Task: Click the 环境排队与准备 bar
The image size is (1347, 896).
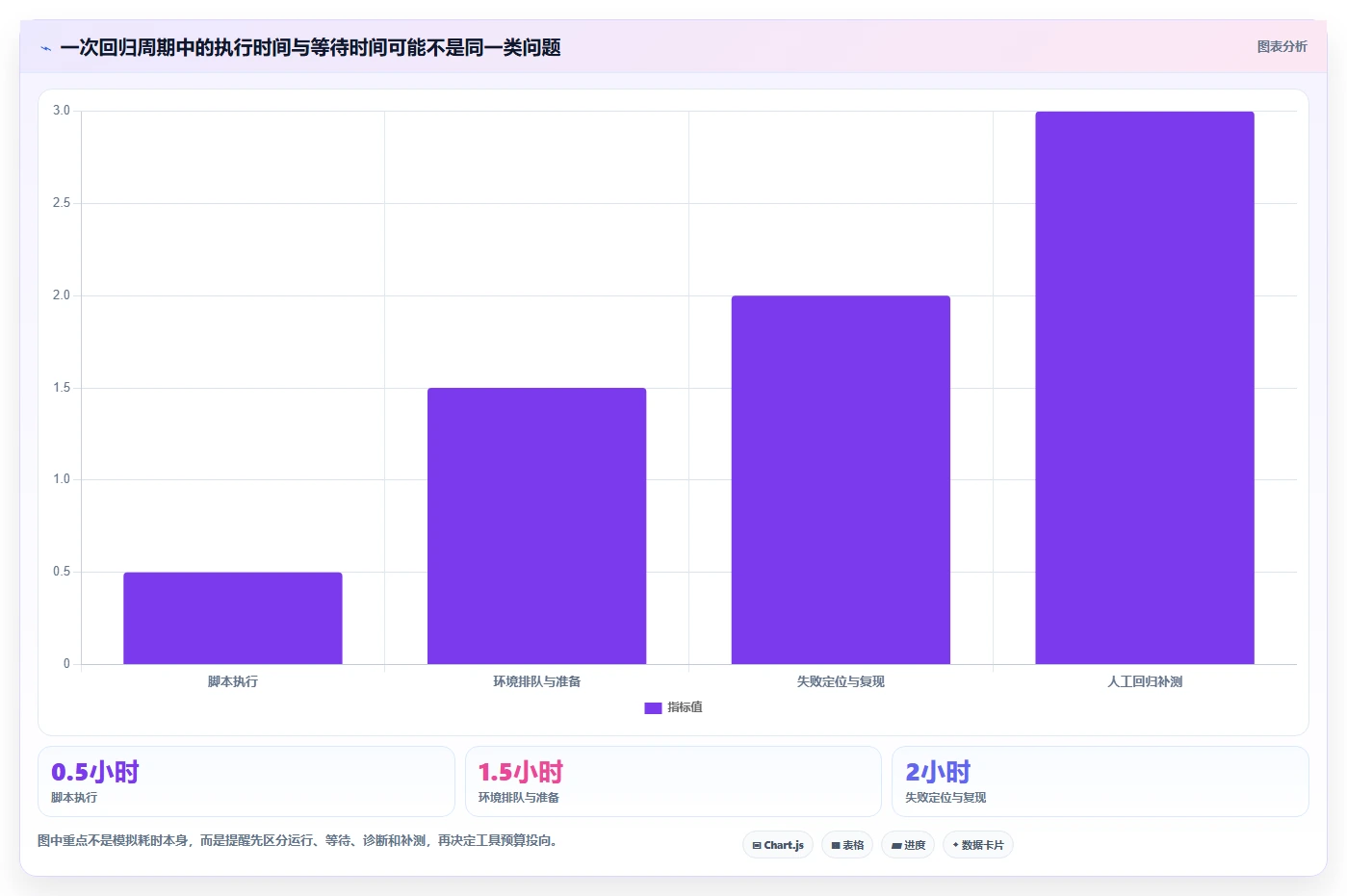Action: (536, 525)
